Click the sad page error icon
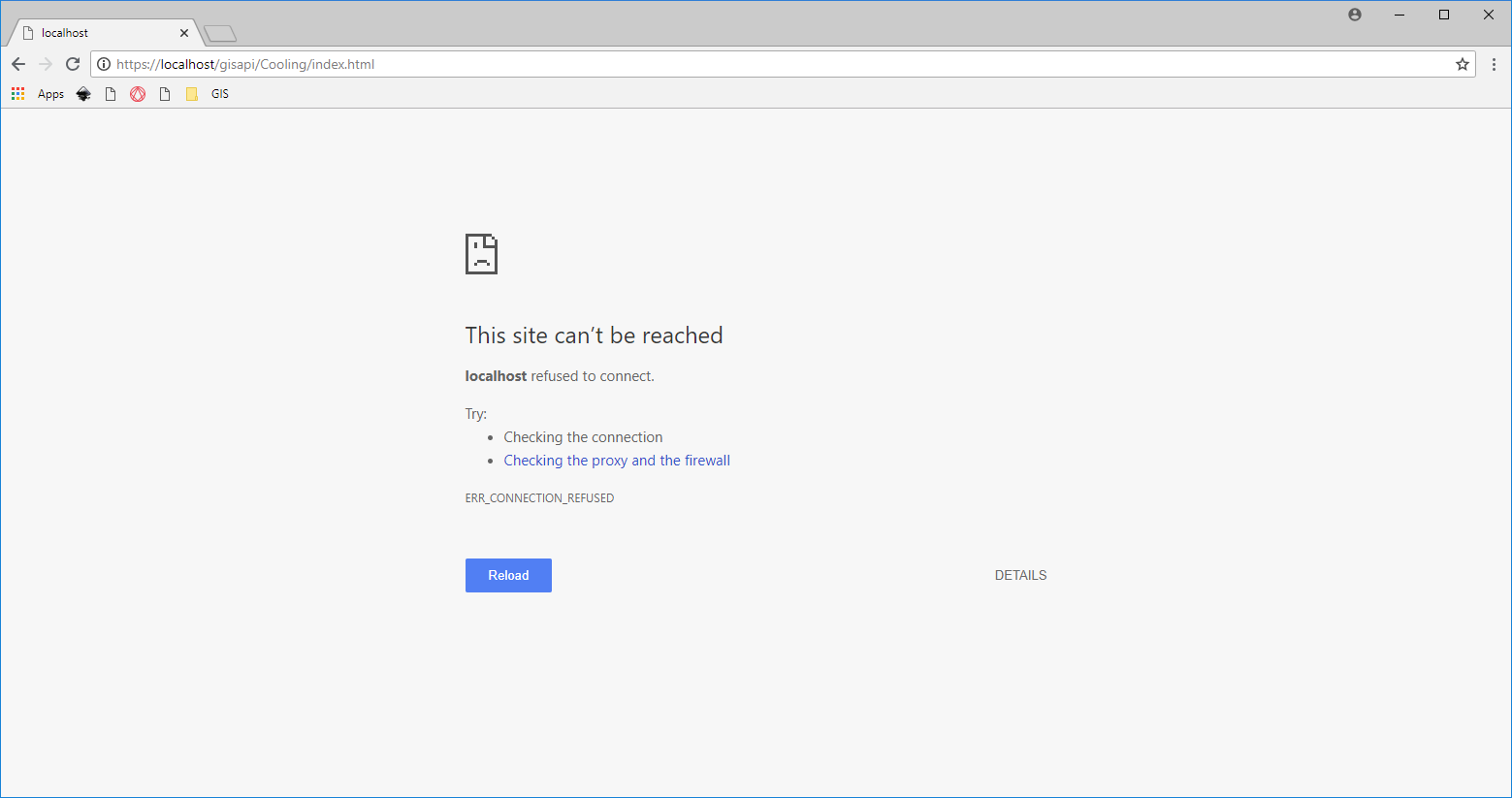Image resolution: width=1512 pixels, height=798 pixels. tap(481, 254)
